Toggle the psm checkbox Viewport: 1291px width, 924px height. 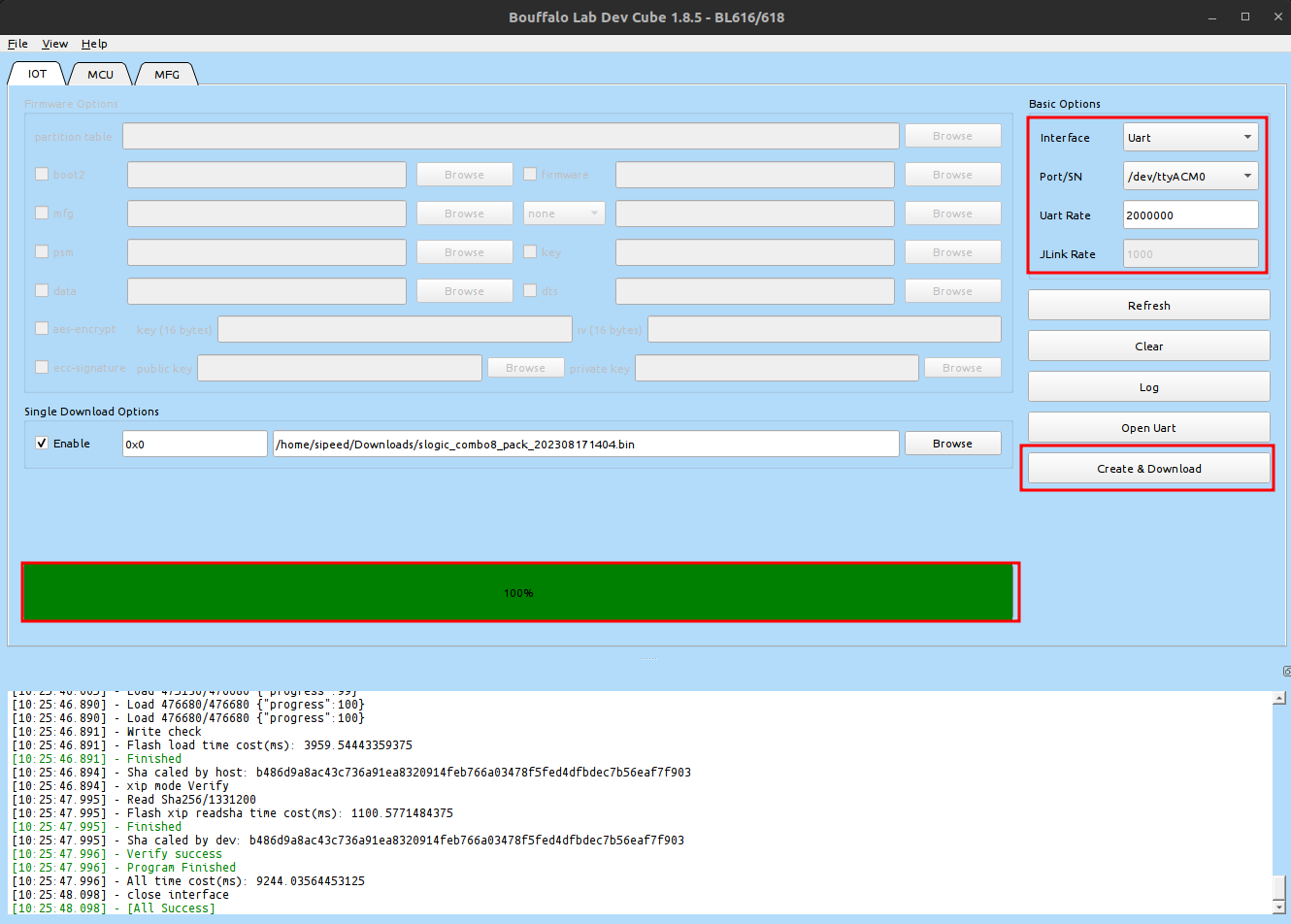click(x=42, y=251)
